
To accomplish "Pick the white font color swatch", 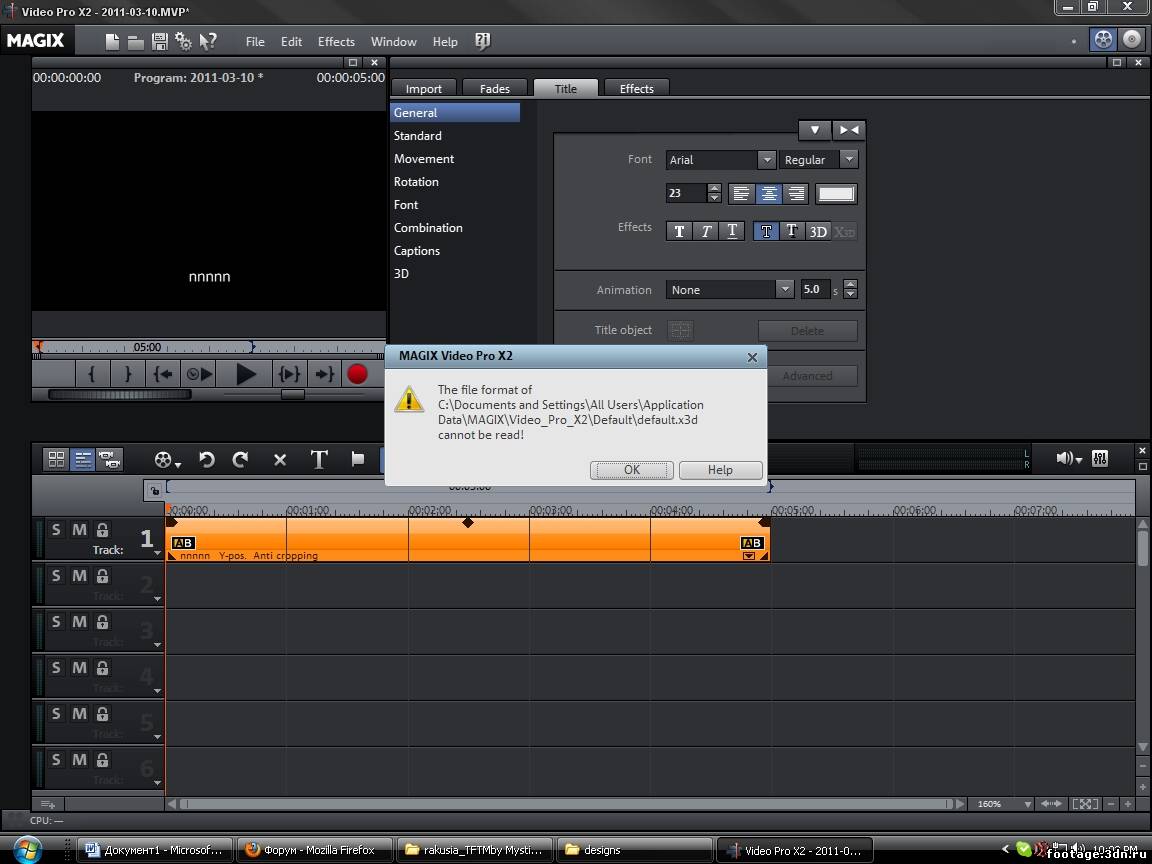I will pyautogui.click(x=836, y=193).
